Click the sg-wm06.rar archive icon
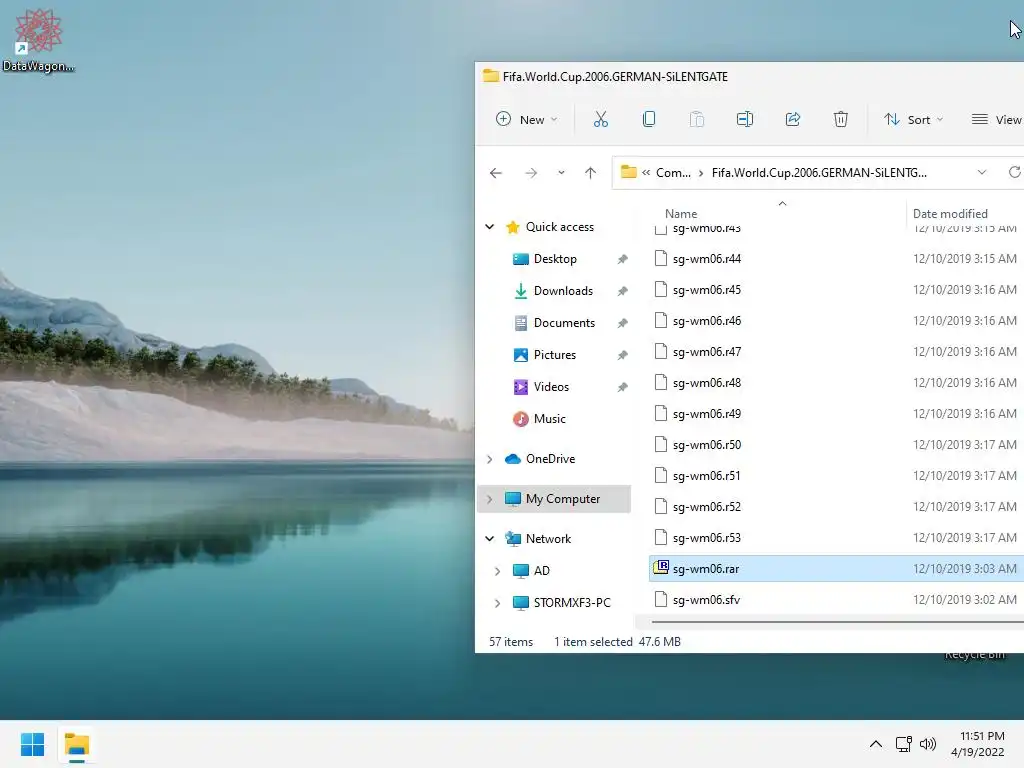This screenshot has height=768, width=1024. (661, 568)
